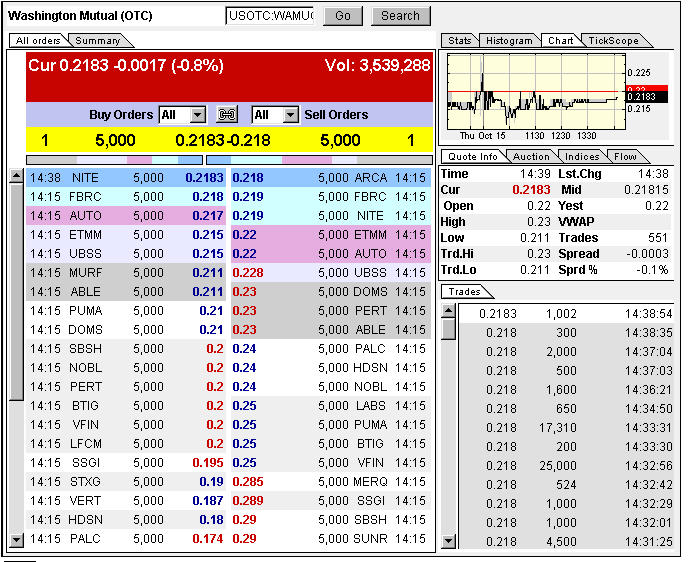This screenshot has width=688, height=562.
Task: Click the order book scroll-up arrow
Action: pyautogui.click(x=16, y=176)
